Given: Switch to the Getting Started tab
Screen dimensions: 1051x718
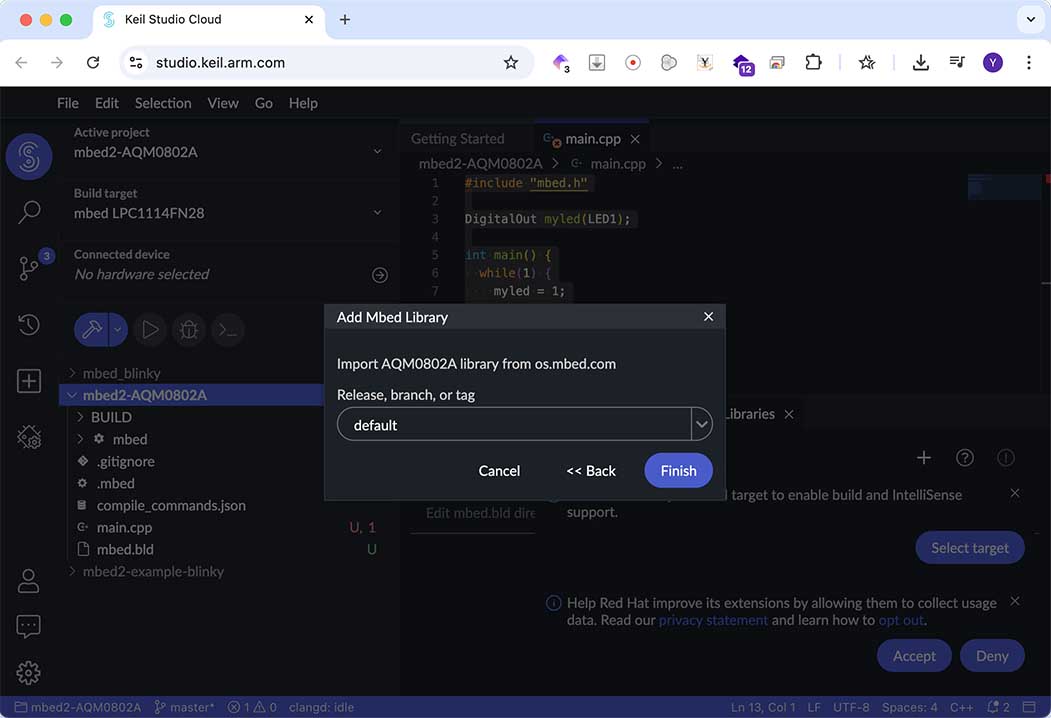Looking at the screenshot, I should click(458, 139).
